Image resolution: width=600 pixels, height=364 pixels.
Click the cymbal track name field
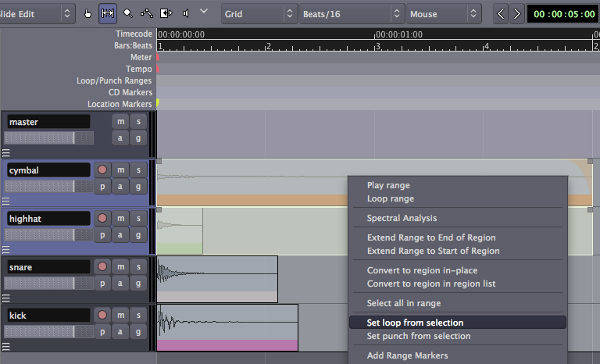point(49,170)
